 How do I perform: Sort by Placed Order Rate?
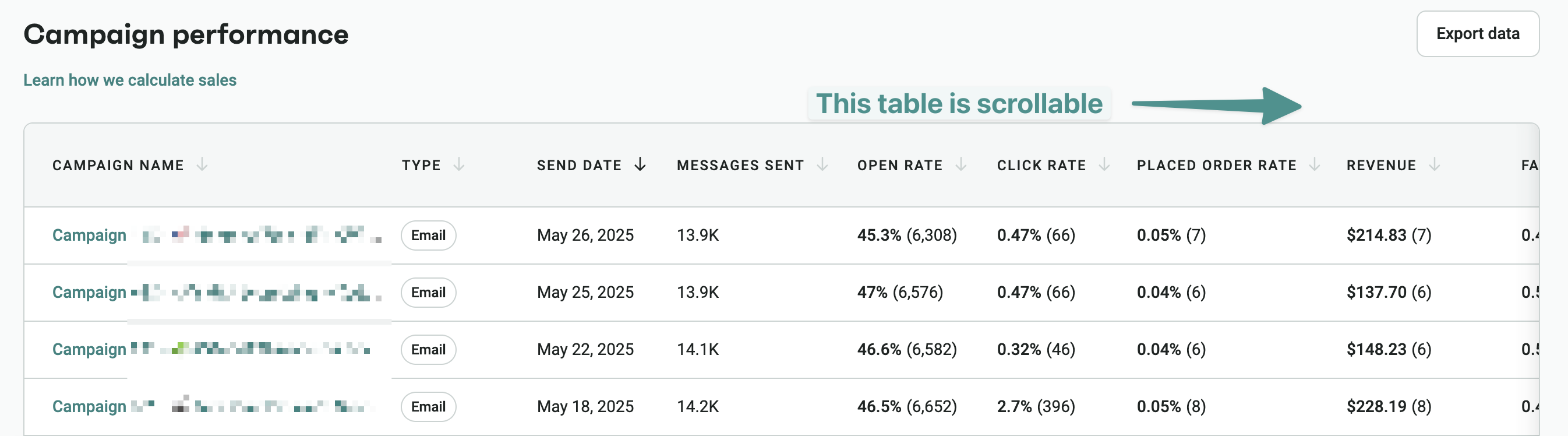(1315, 164)
